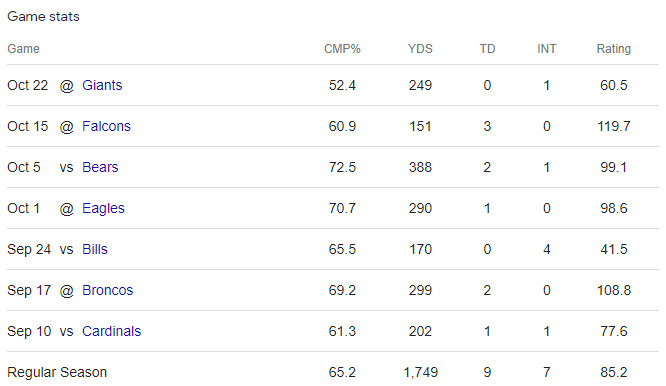Image resolution: width=666 pixels, height=386 pixels.
Task: Click the Game column header
Action: (x=23, y=49)
